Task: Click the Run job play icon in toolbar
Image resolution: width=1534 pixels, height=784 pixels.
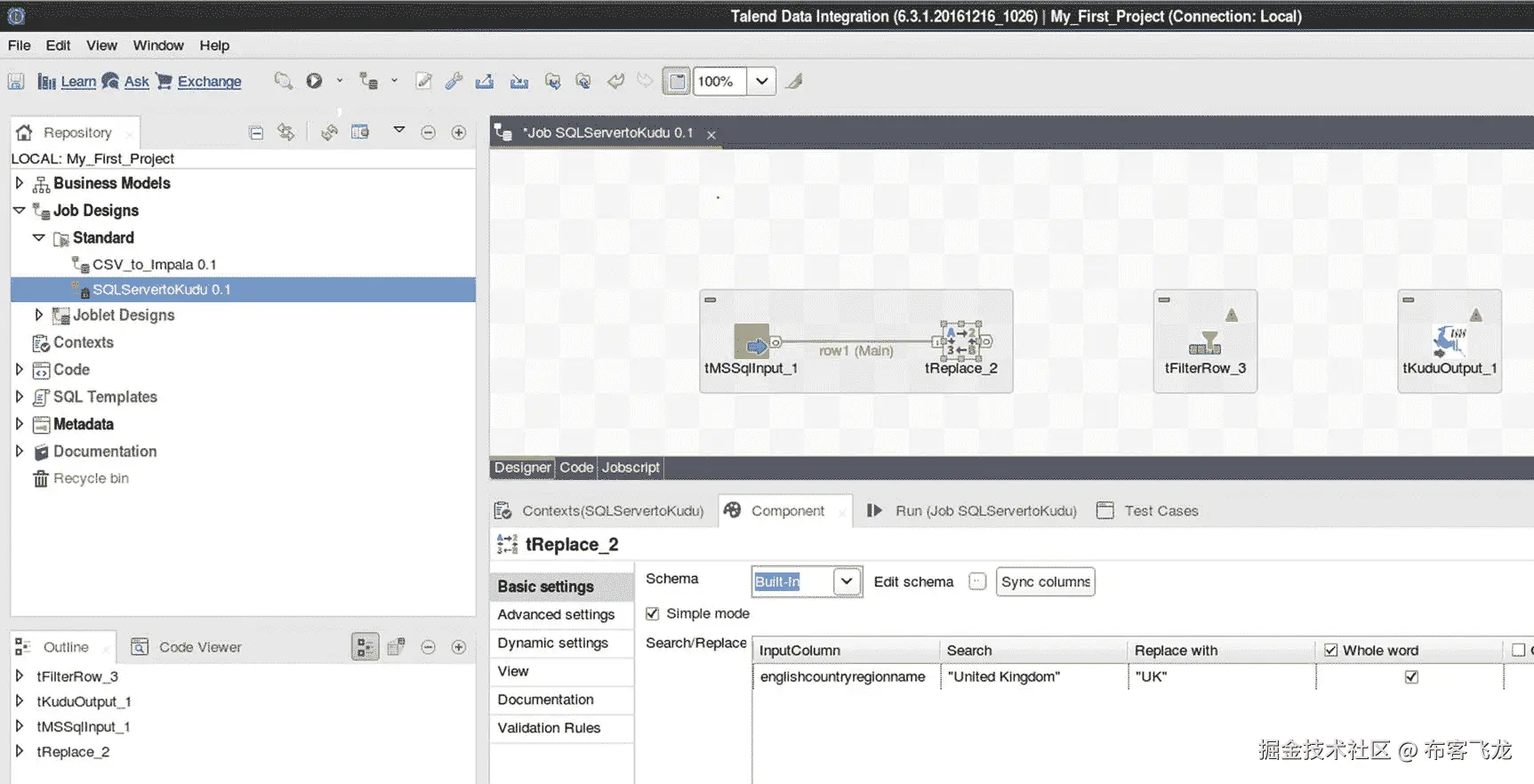Action: pyautogui.click(x=314, y=81)
